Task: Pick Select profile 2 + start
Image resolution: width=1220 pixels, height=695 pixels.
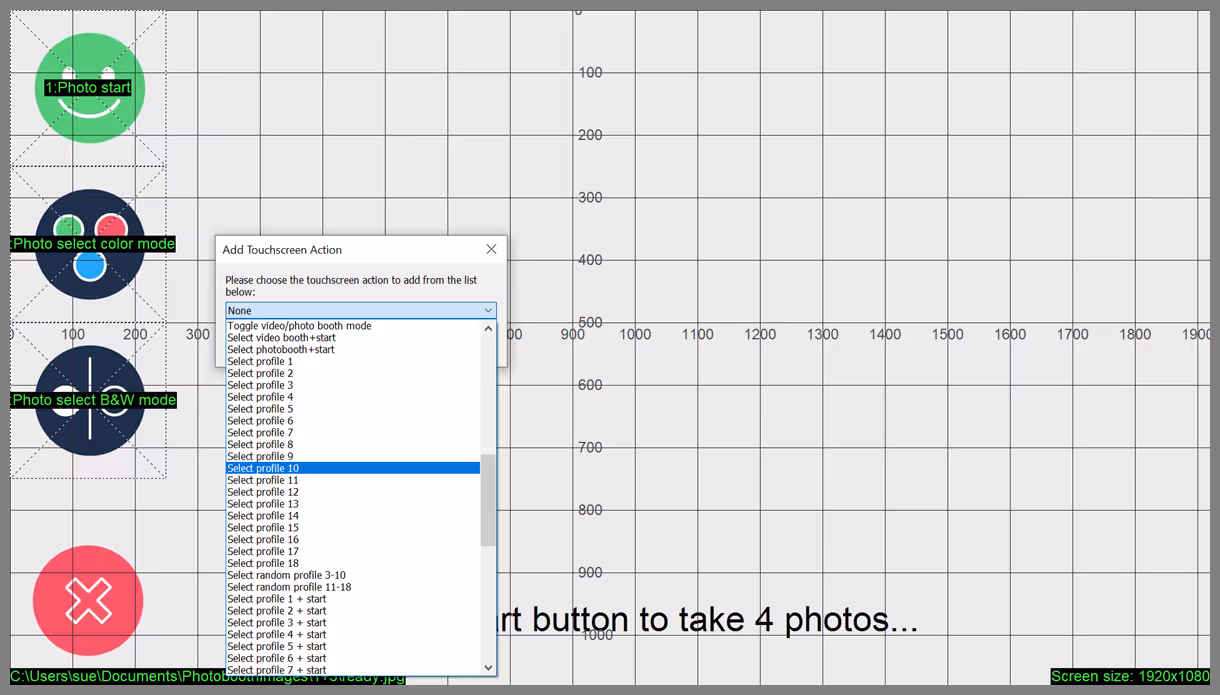Action: pos(353,611)
